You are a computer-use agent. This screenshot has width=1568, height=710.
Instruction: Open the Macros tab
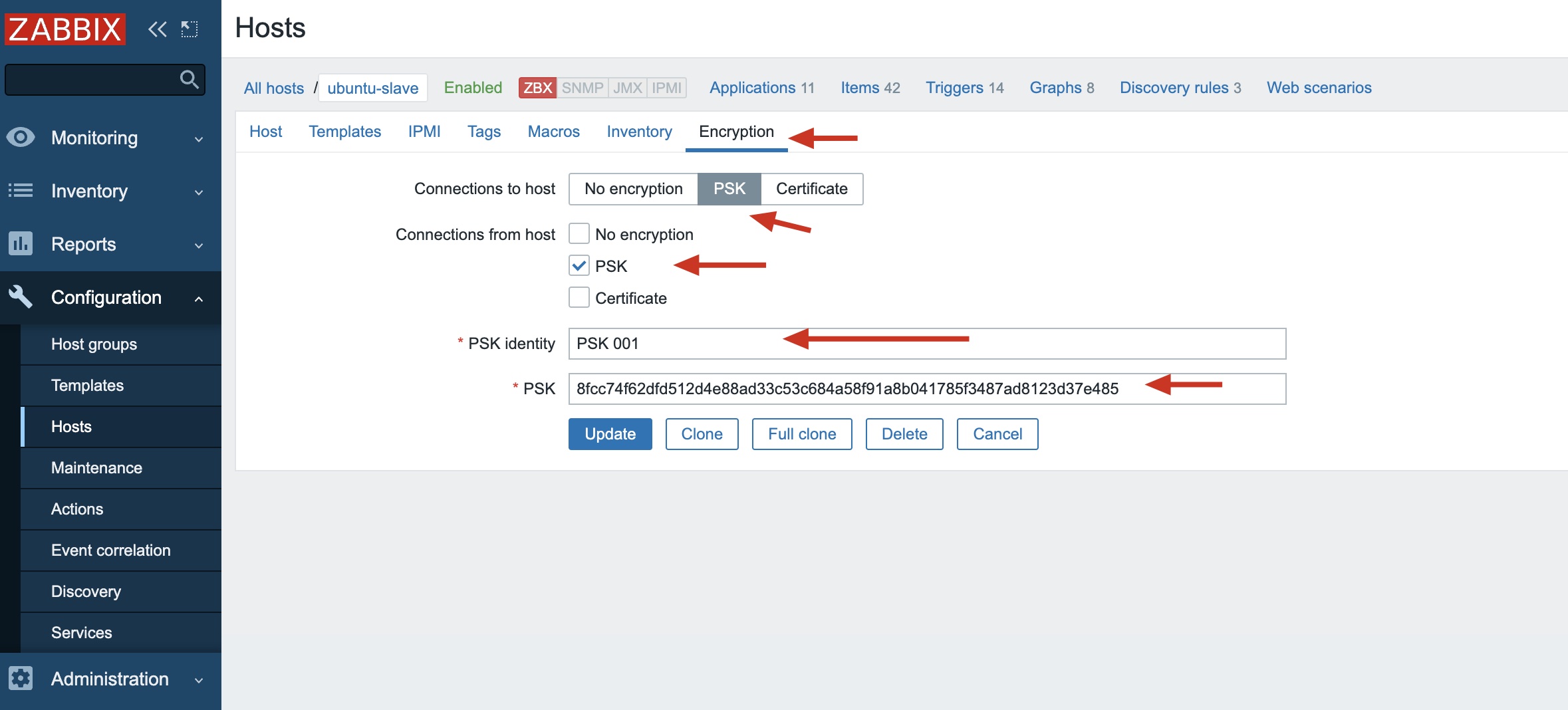click(x=553, y=132)
